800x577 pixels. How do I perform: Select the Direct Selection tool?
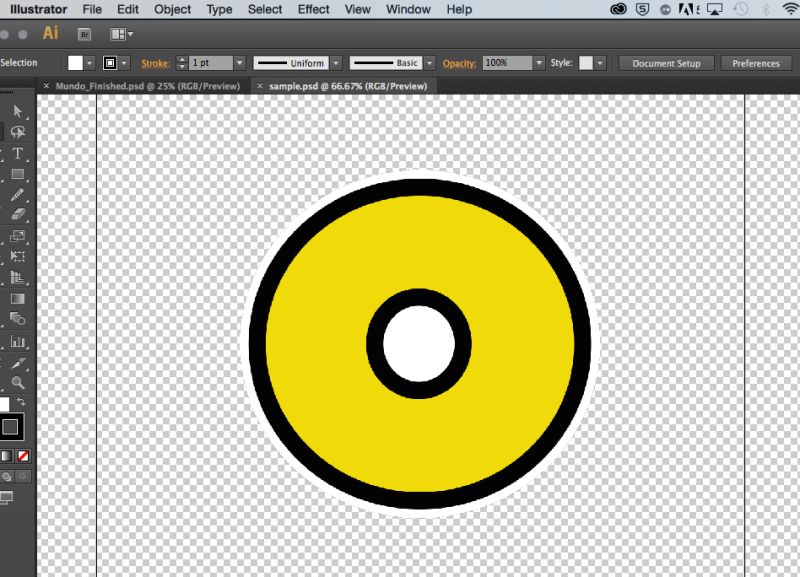coord(14,131)
